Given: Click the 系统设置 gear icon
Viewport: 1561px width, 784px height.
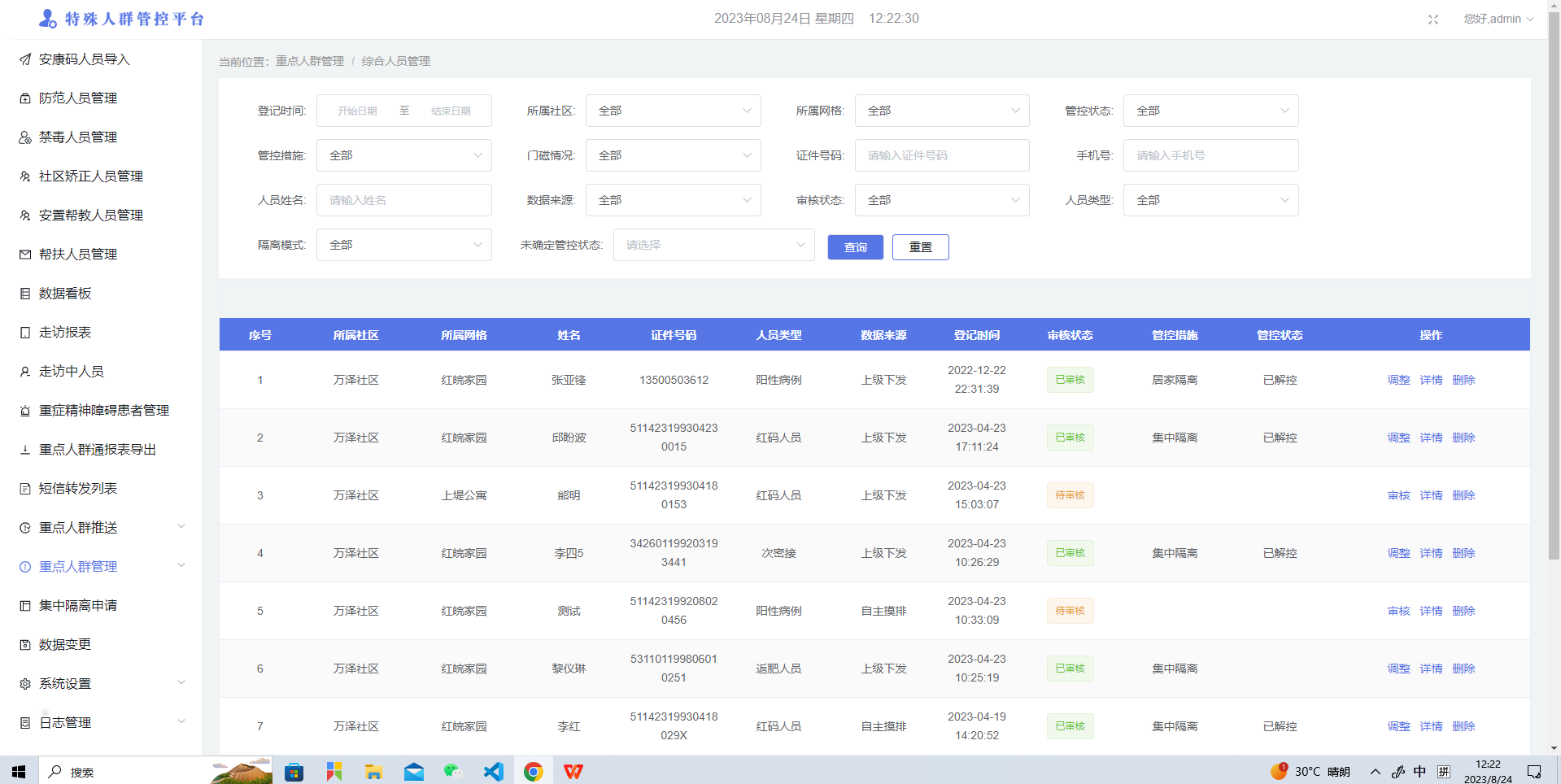Looking at the screenshot, I should (x=25, y=684).
